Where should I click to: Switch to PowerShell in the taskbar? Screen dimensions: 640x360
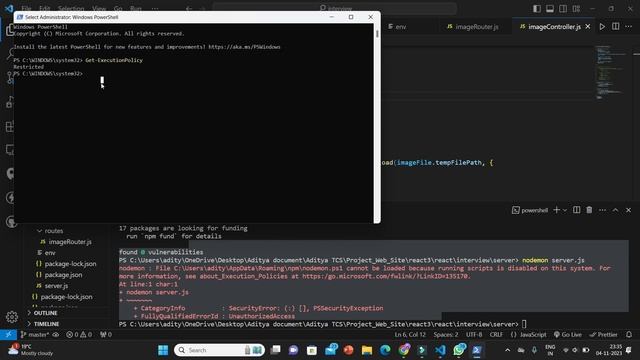(477, 350)
